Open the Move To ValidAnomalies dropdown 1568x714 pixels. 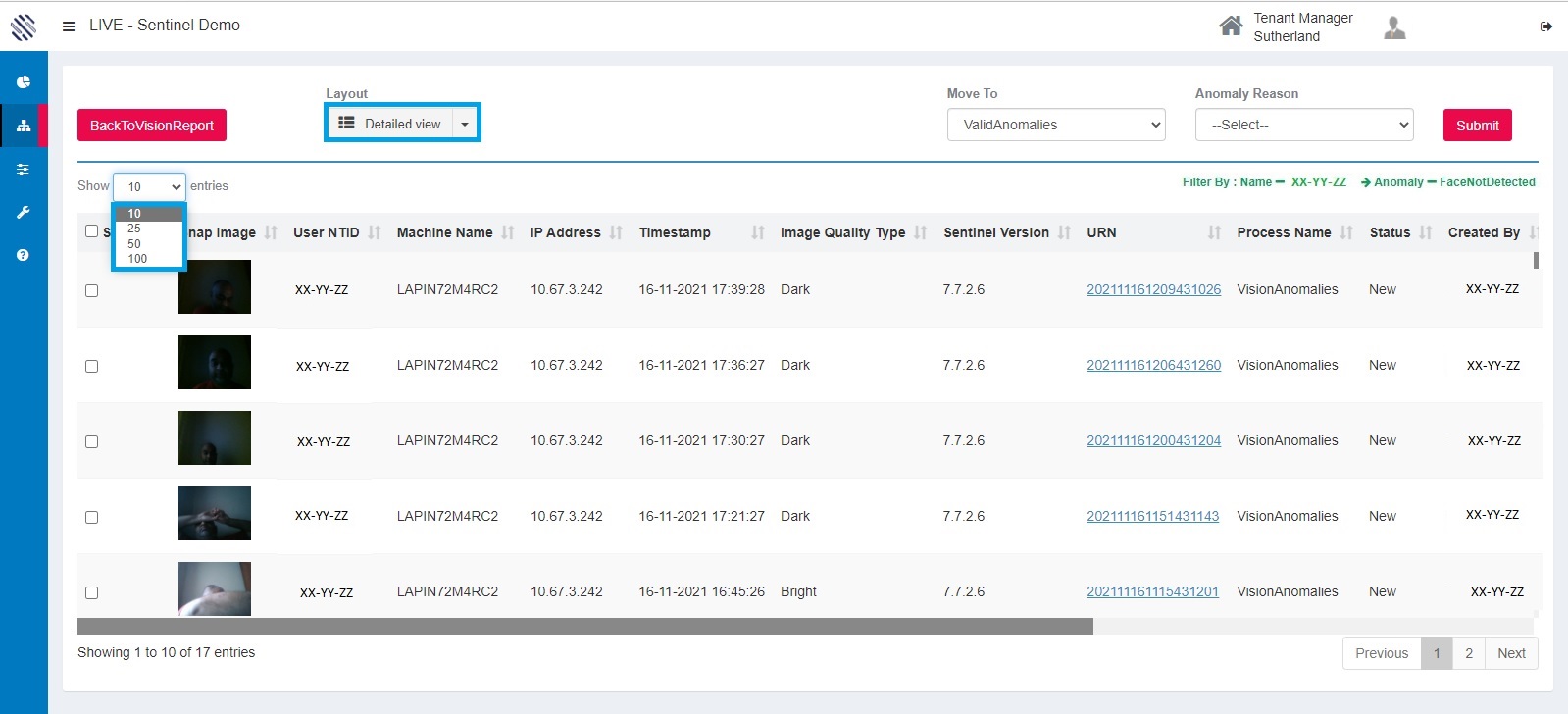pyautogui.click(x=1055, y=125)
